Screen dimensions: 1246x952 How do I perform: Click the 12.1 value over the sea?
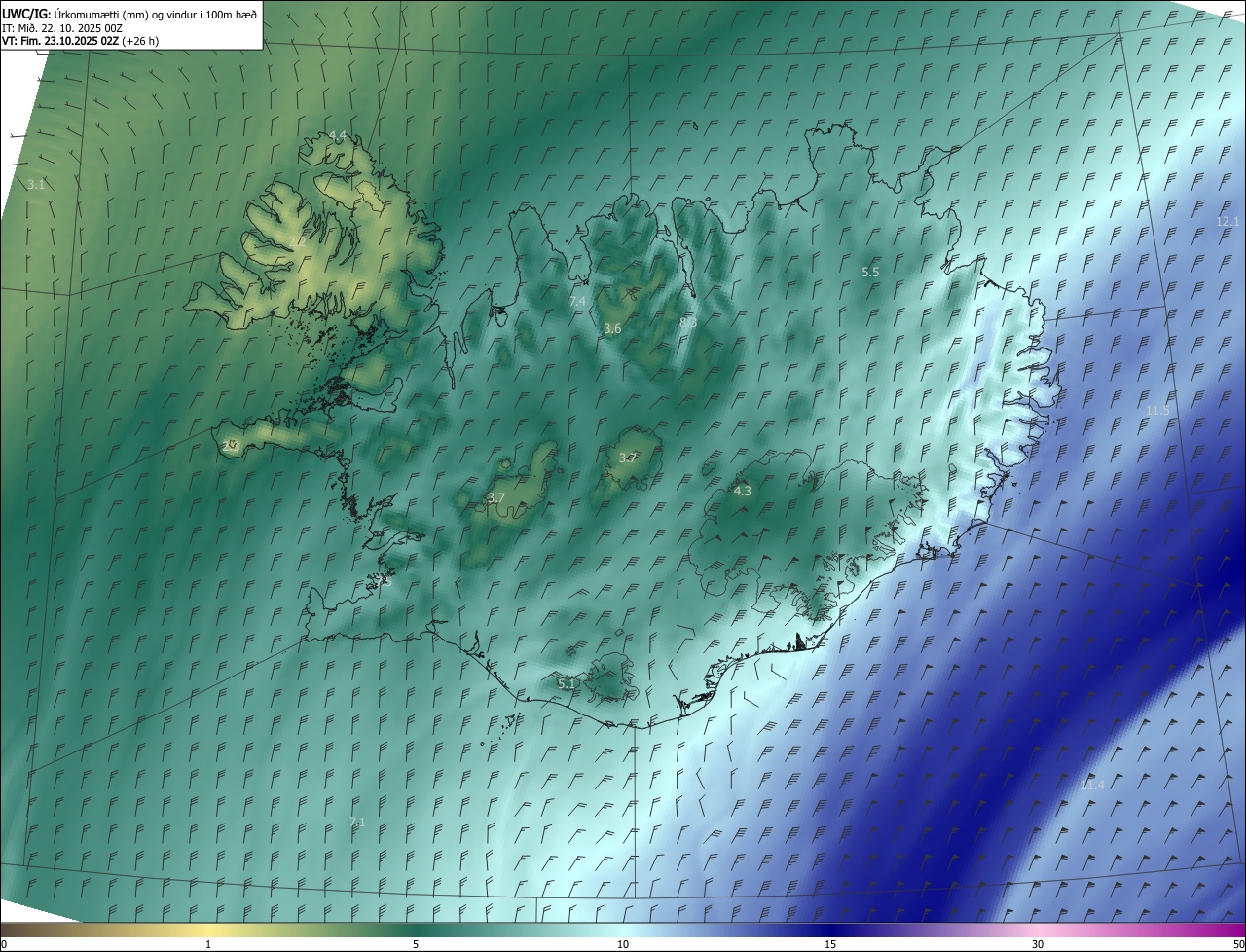[1228, 222]
